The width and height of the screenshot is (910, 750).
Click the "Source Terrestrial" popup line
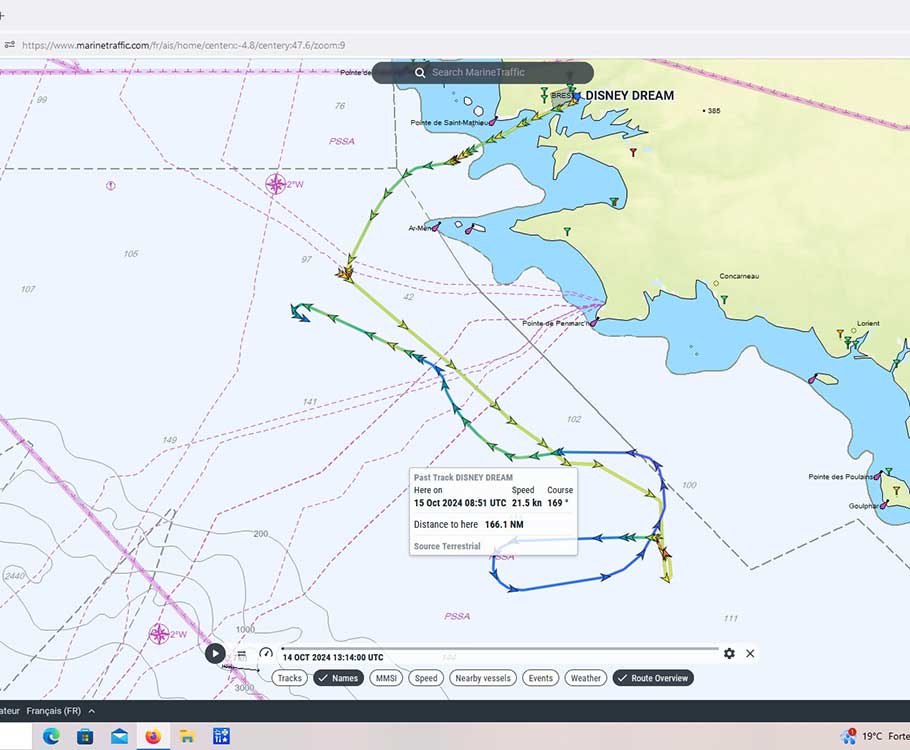447,546
